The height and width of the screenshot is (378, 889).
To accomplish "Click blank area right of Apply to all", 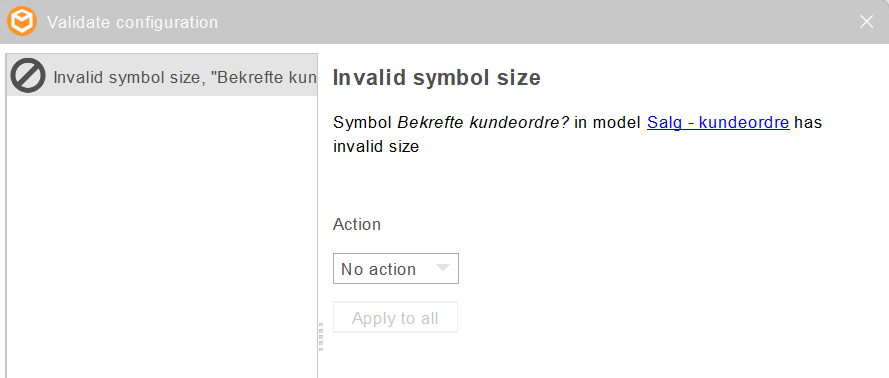I will [x=652, y=317].
